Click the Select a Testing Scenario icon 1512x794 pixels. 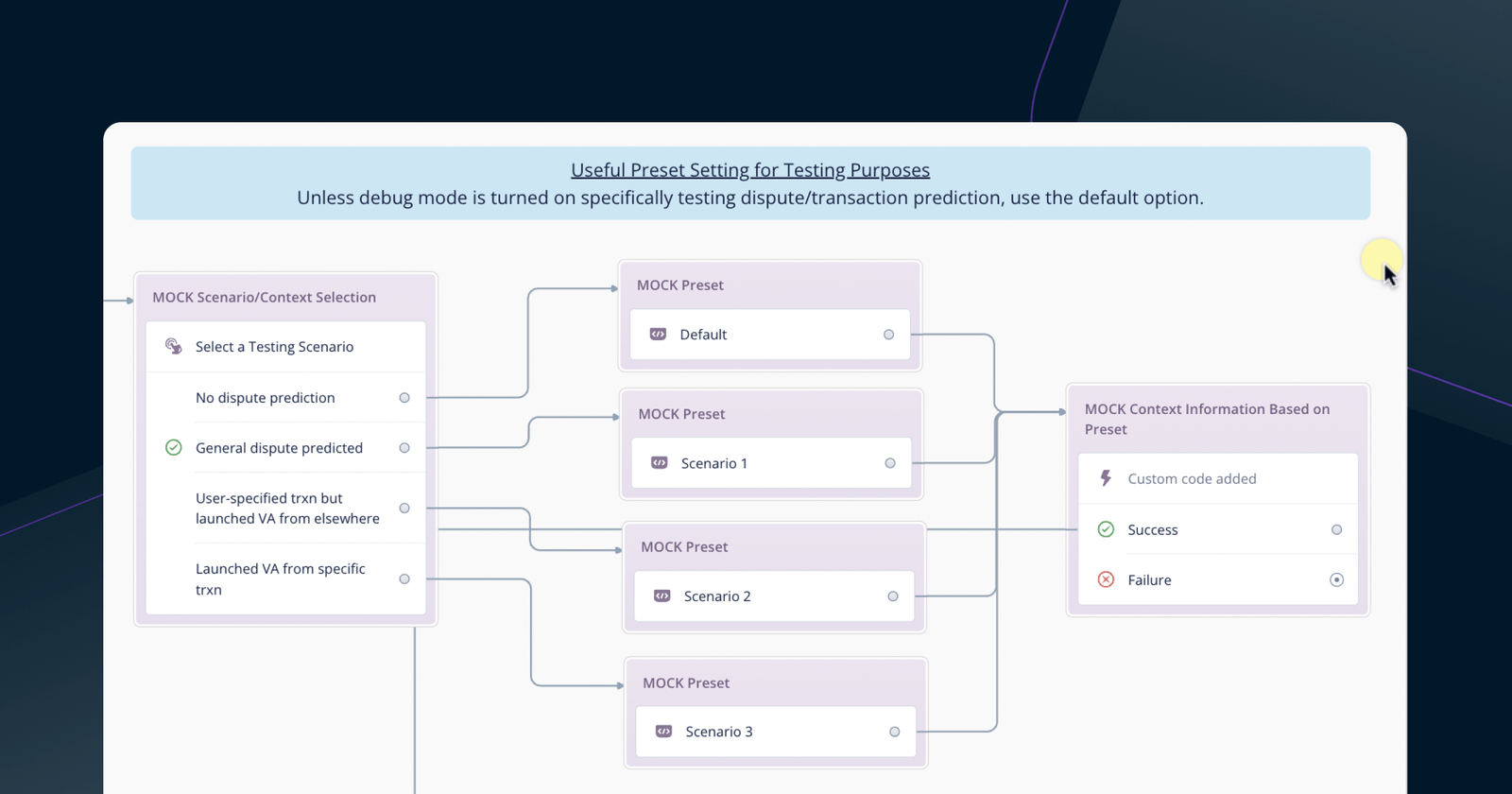click(174, 346)
